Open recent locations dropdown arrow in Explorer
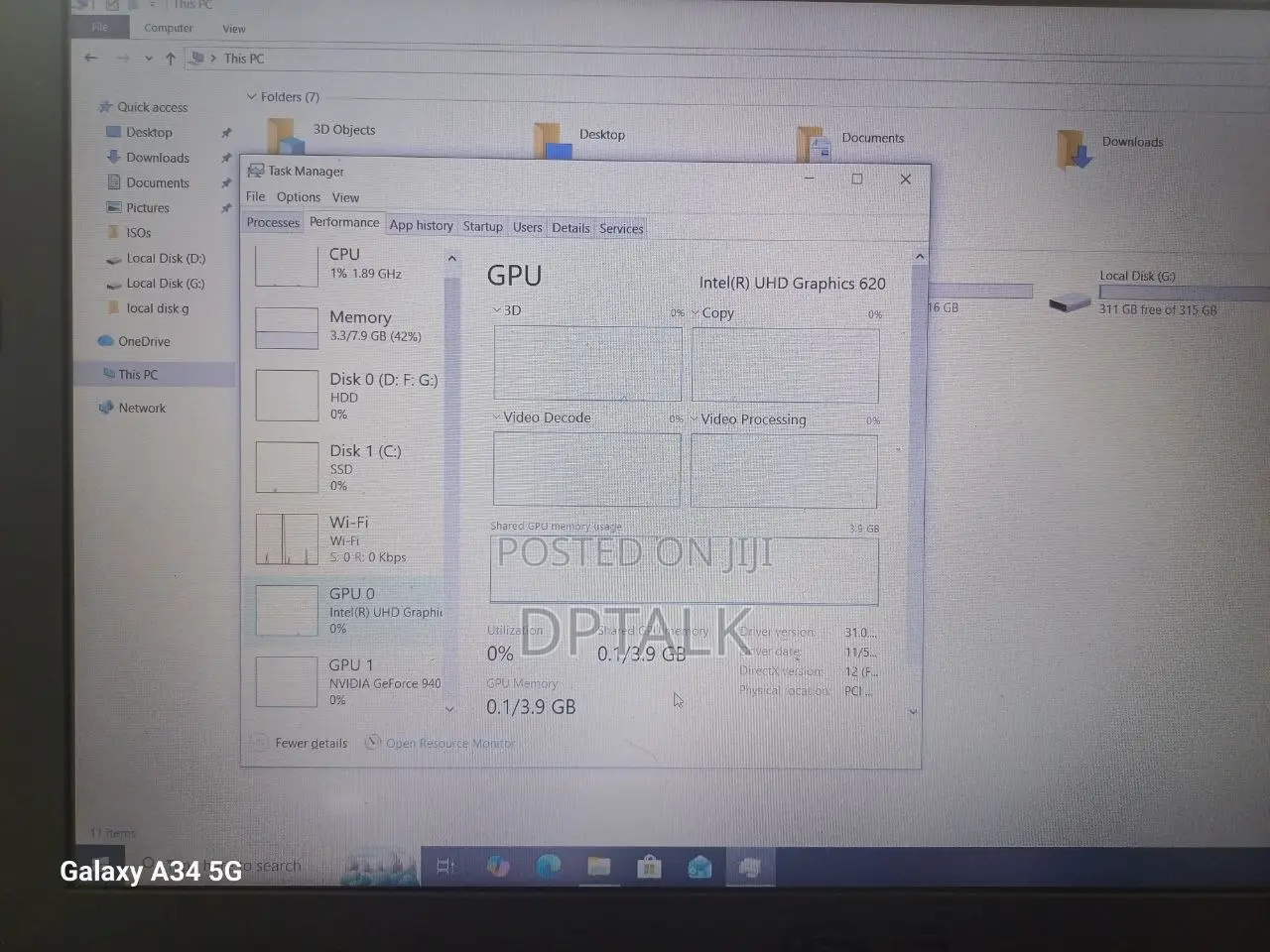 (x=149, y=59)
